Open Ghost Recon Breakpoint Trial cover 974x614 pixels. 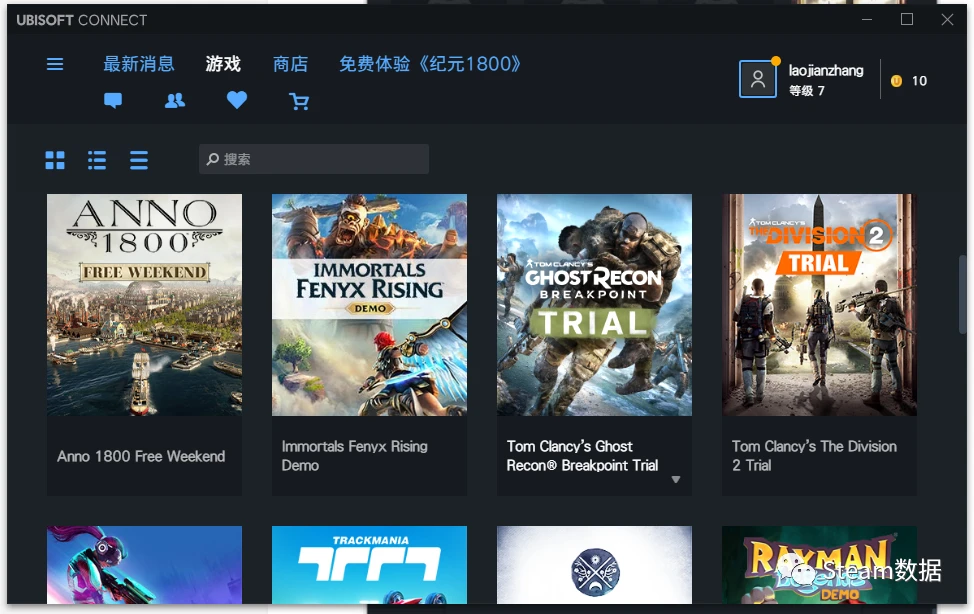594,305
